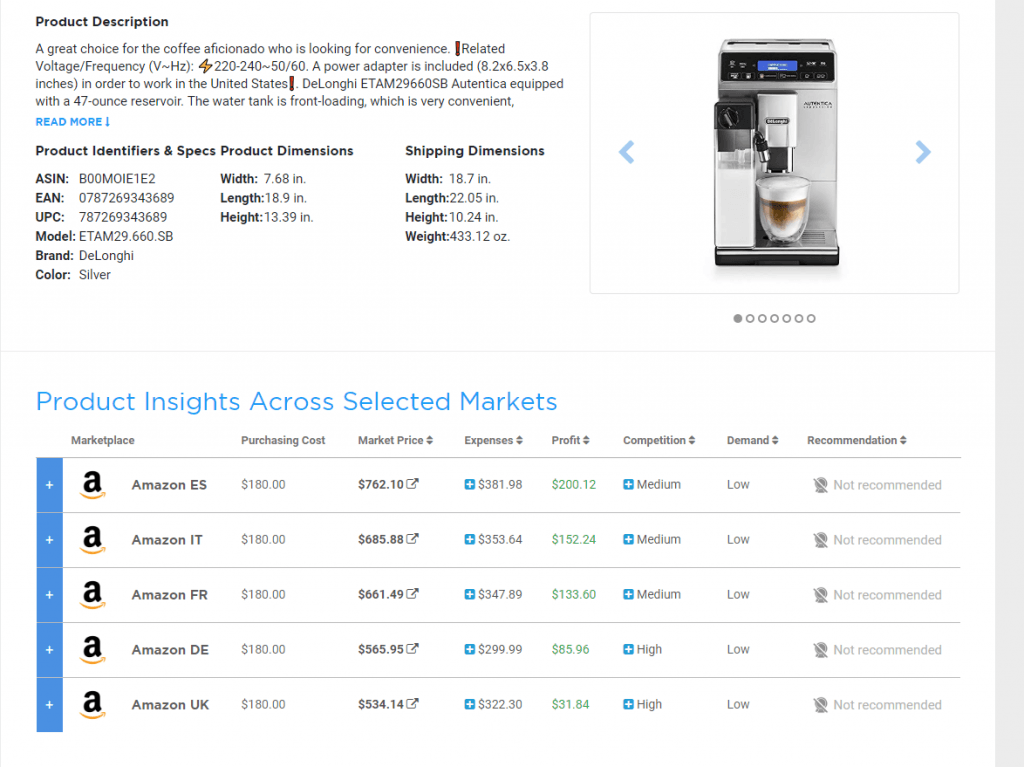This screenshot has height=767, width=1024.
Task: Expand Amazon ES expenses plus icon
Action: (x=470, y=484)
